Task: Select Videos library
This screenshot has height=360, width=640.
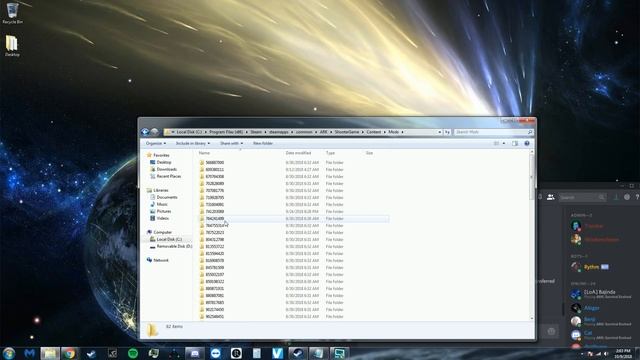Action: point(159,218)
